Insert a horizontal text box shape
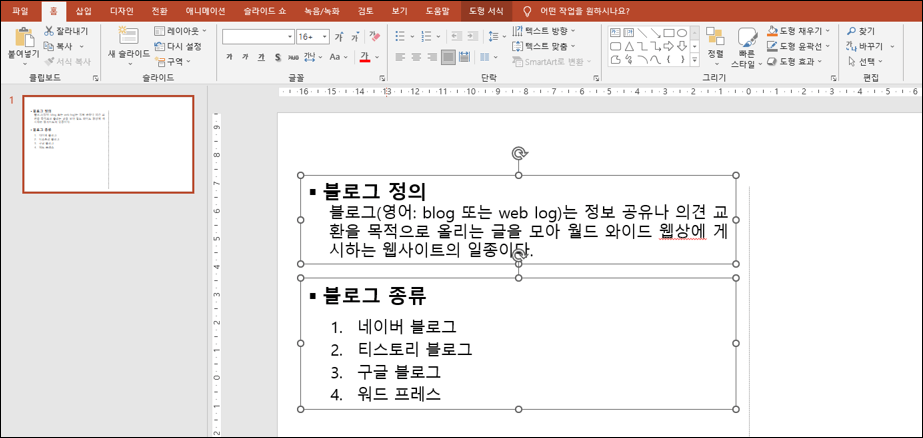The image size is (923, 438). pyautogui.click(x=615, y=32)
